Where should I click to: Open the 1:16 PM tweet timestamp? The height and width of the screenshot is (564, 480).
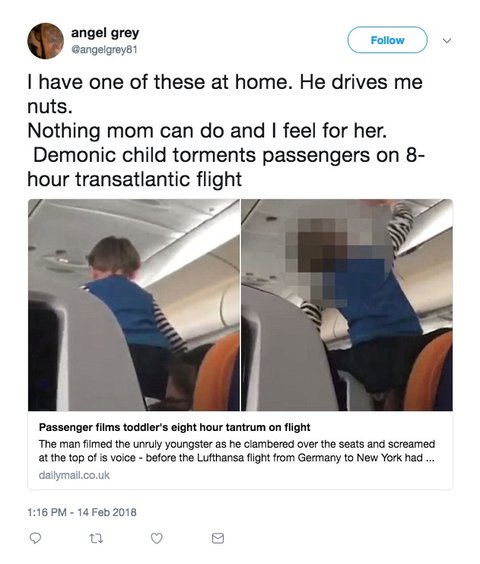coord(47,512)
